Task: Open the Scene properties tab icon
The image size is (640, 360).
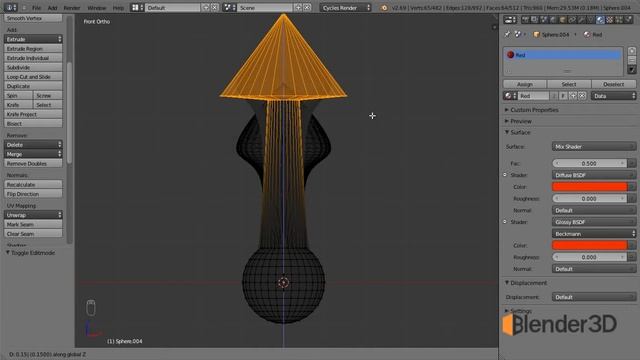Action: pos(543,19)
